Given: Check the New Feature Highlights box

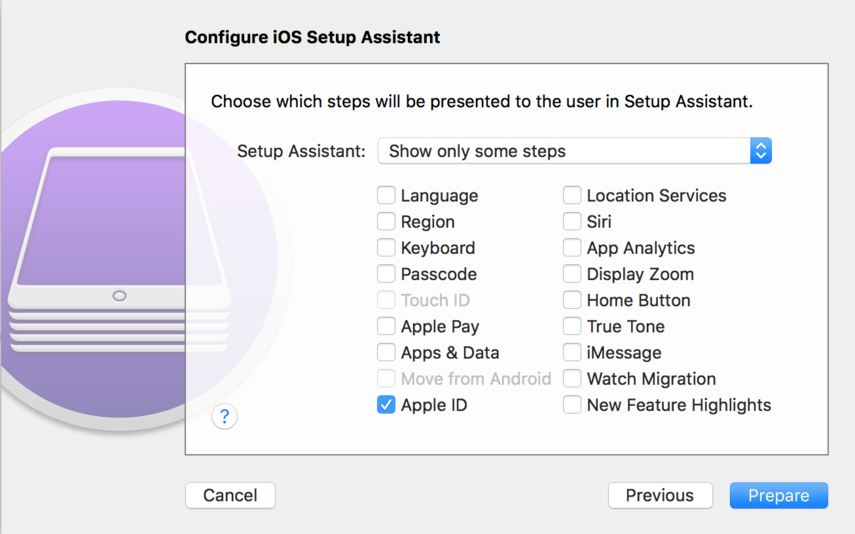Looking at the screenshot, I should [572, 405].
